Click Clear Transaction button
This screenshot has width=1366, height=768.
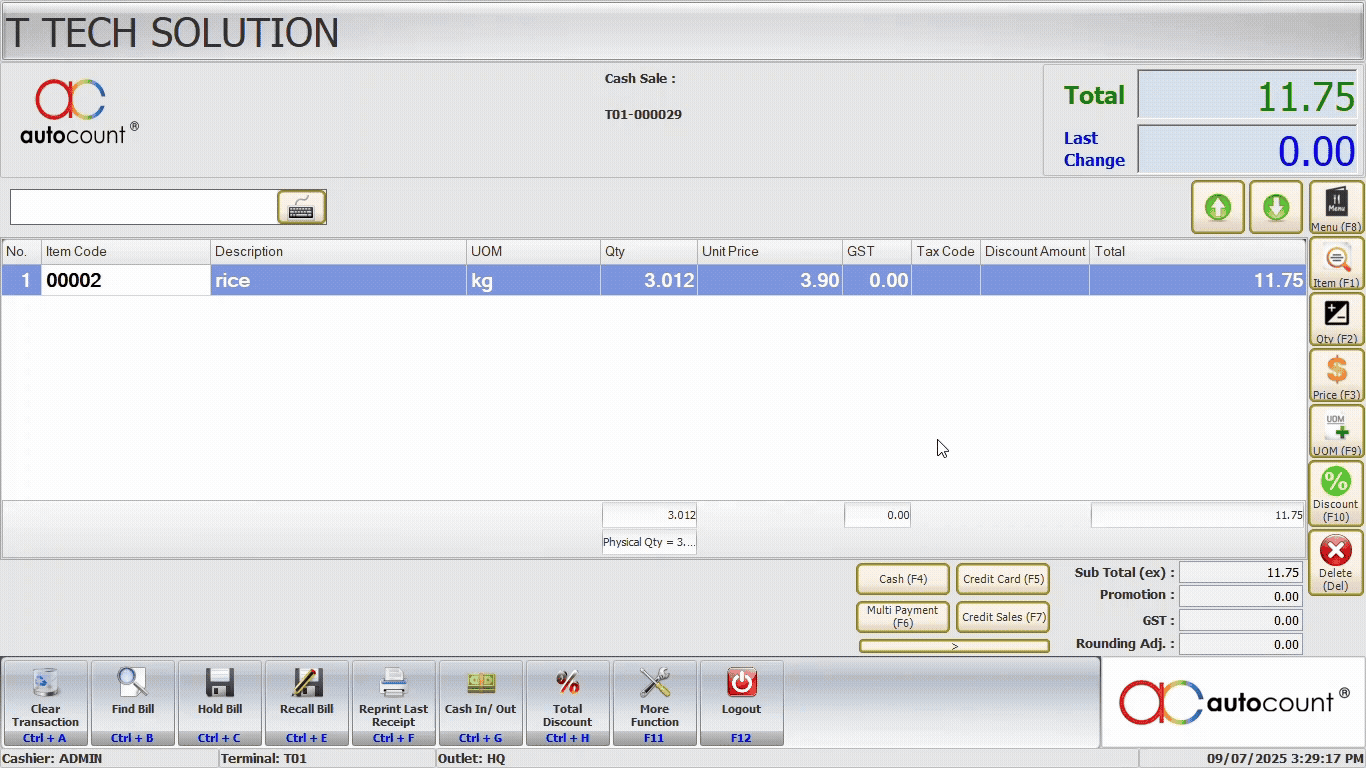pyautogui.click(x=45, y=702)
